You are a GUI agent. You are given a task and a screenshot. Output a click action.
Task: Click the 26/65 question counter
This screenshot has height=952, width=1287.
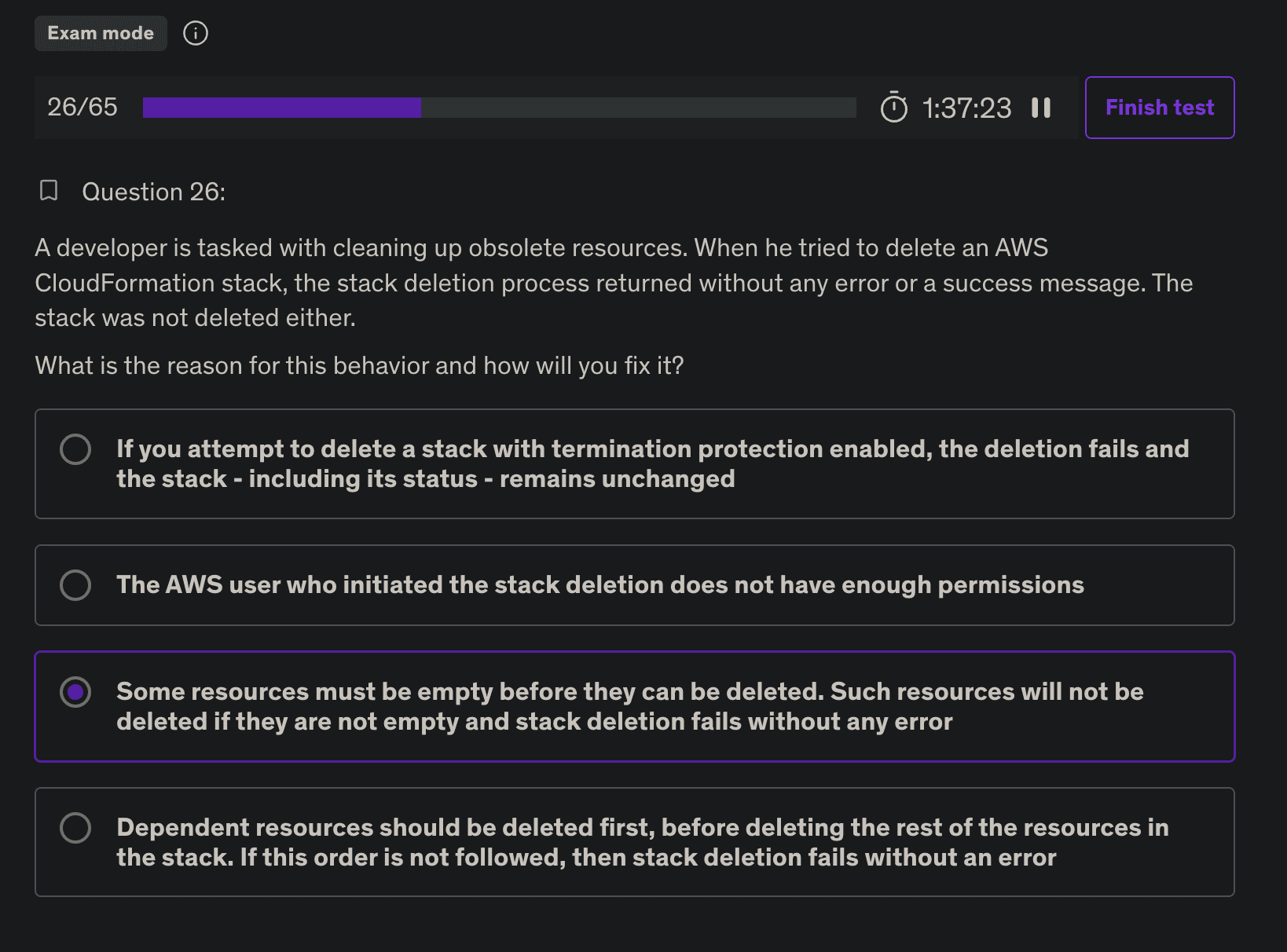pyautogui.click(x=82, y=107)
